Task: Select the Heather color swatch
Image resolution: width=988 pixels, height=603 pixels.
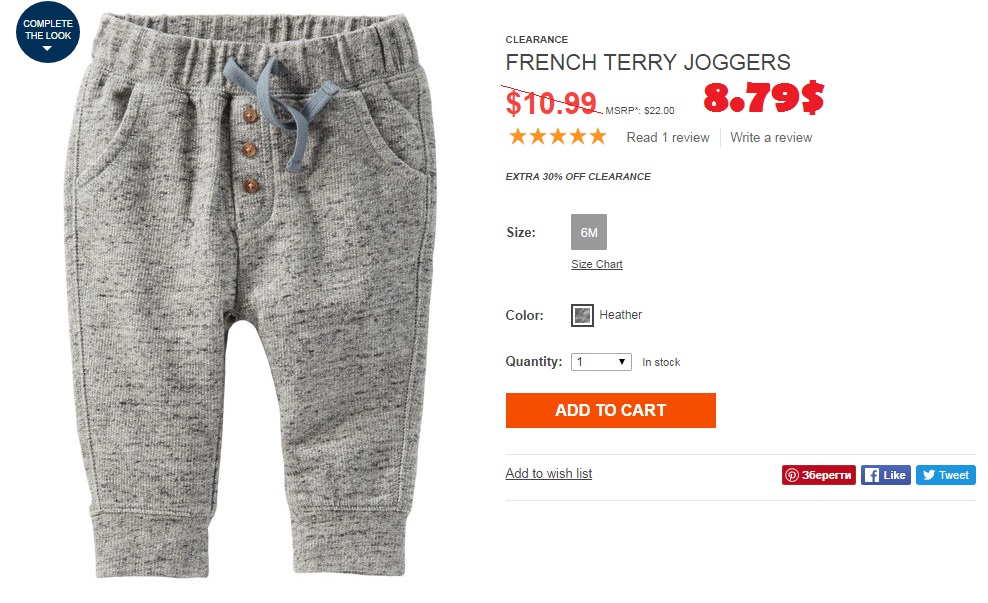Action: point(582,315)
